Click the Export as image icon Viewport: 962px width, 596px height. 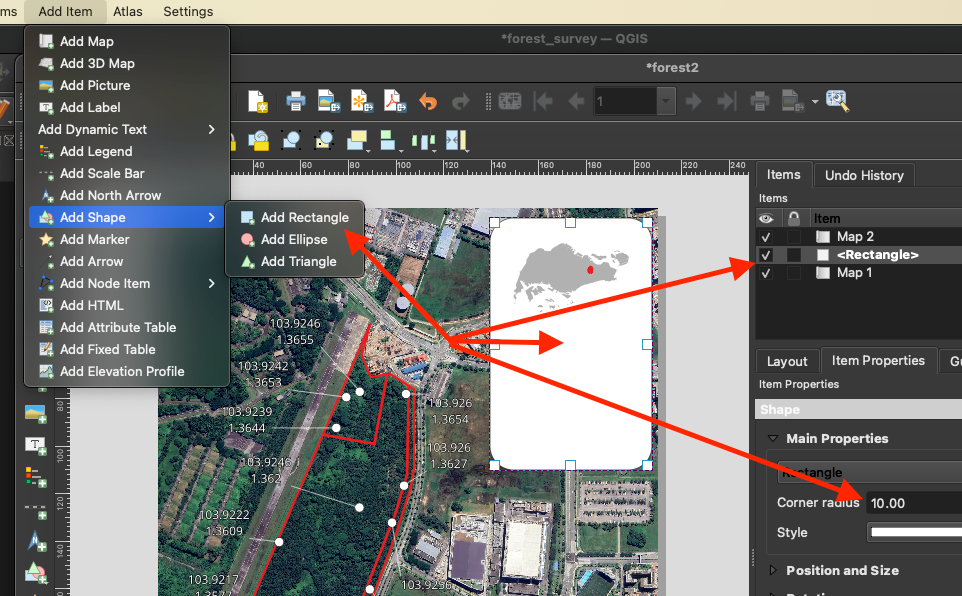point(329,101)
